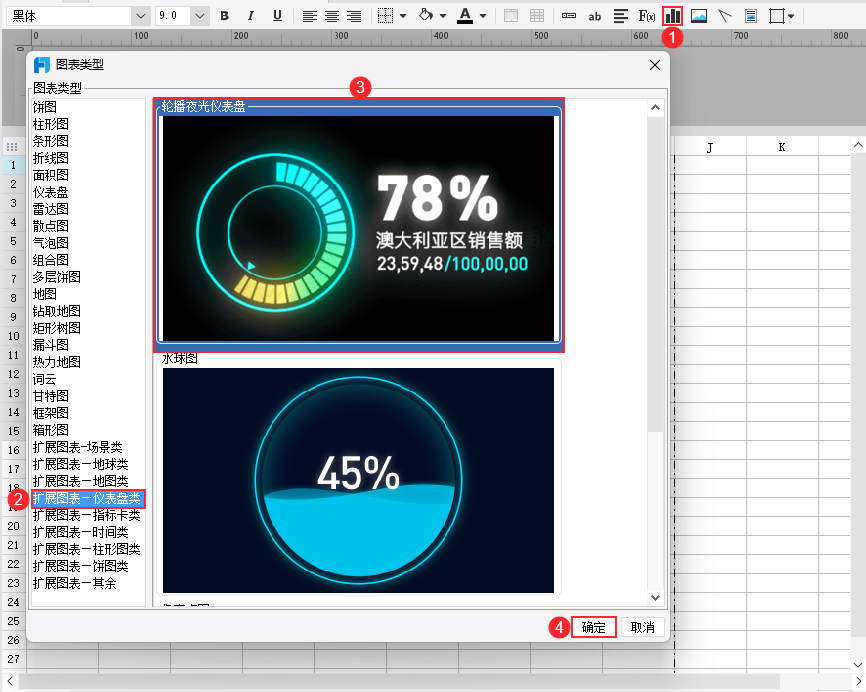Screen dimensions: 866x692
Task: Click the ab text insert icon
Action: [595, 17]
